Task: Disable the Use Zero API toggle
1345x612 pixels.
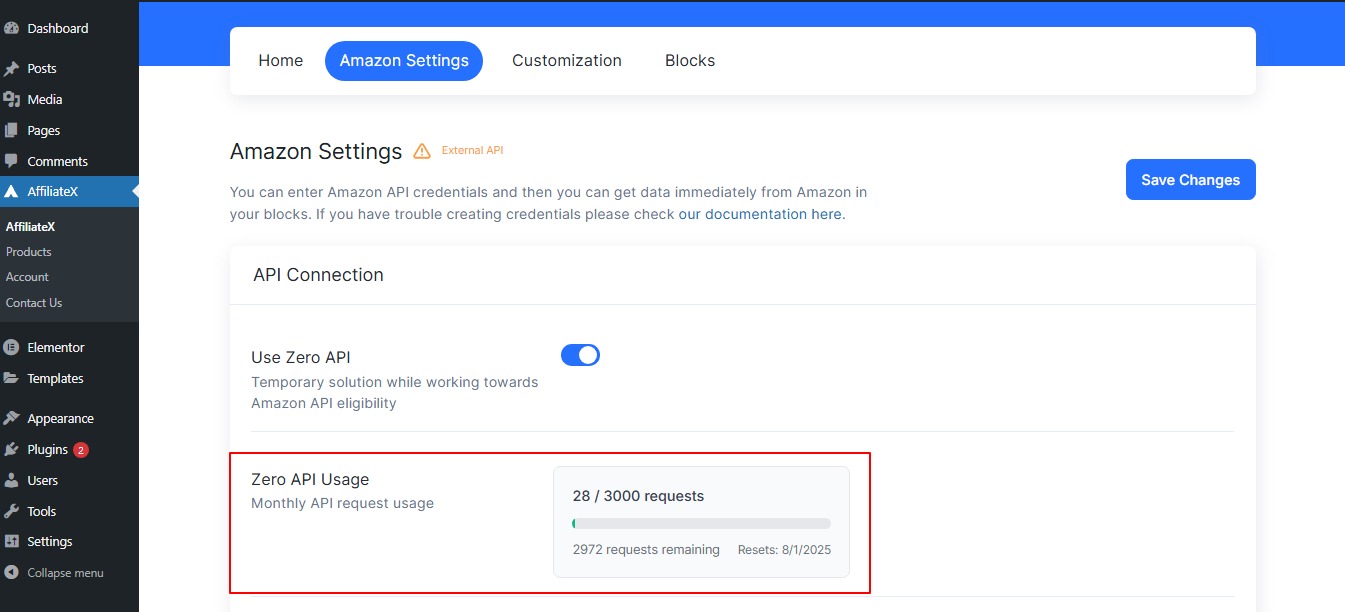Action: point(580,354)
